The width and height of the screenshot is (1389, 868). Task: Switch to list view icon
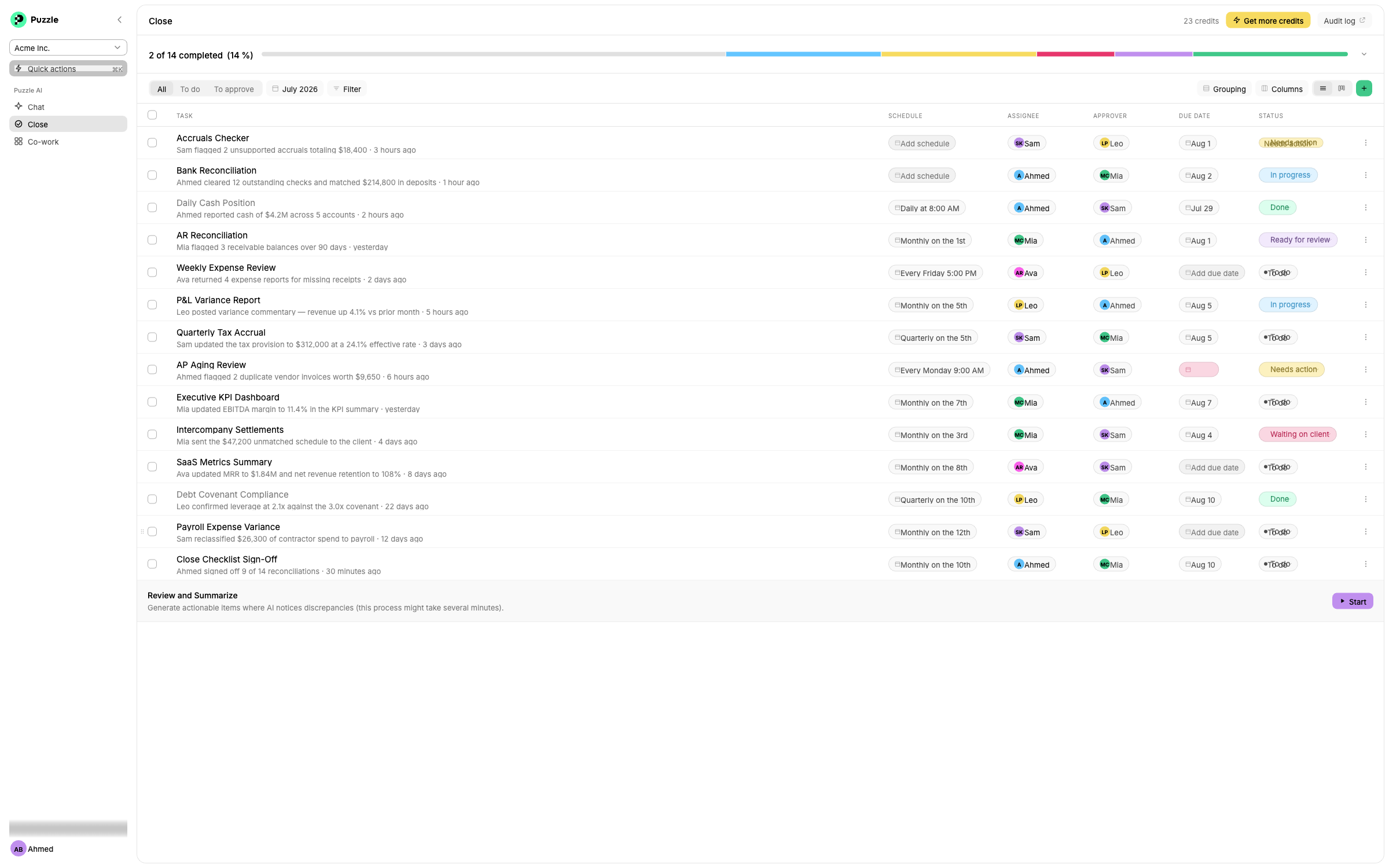tap(1323, 89)
